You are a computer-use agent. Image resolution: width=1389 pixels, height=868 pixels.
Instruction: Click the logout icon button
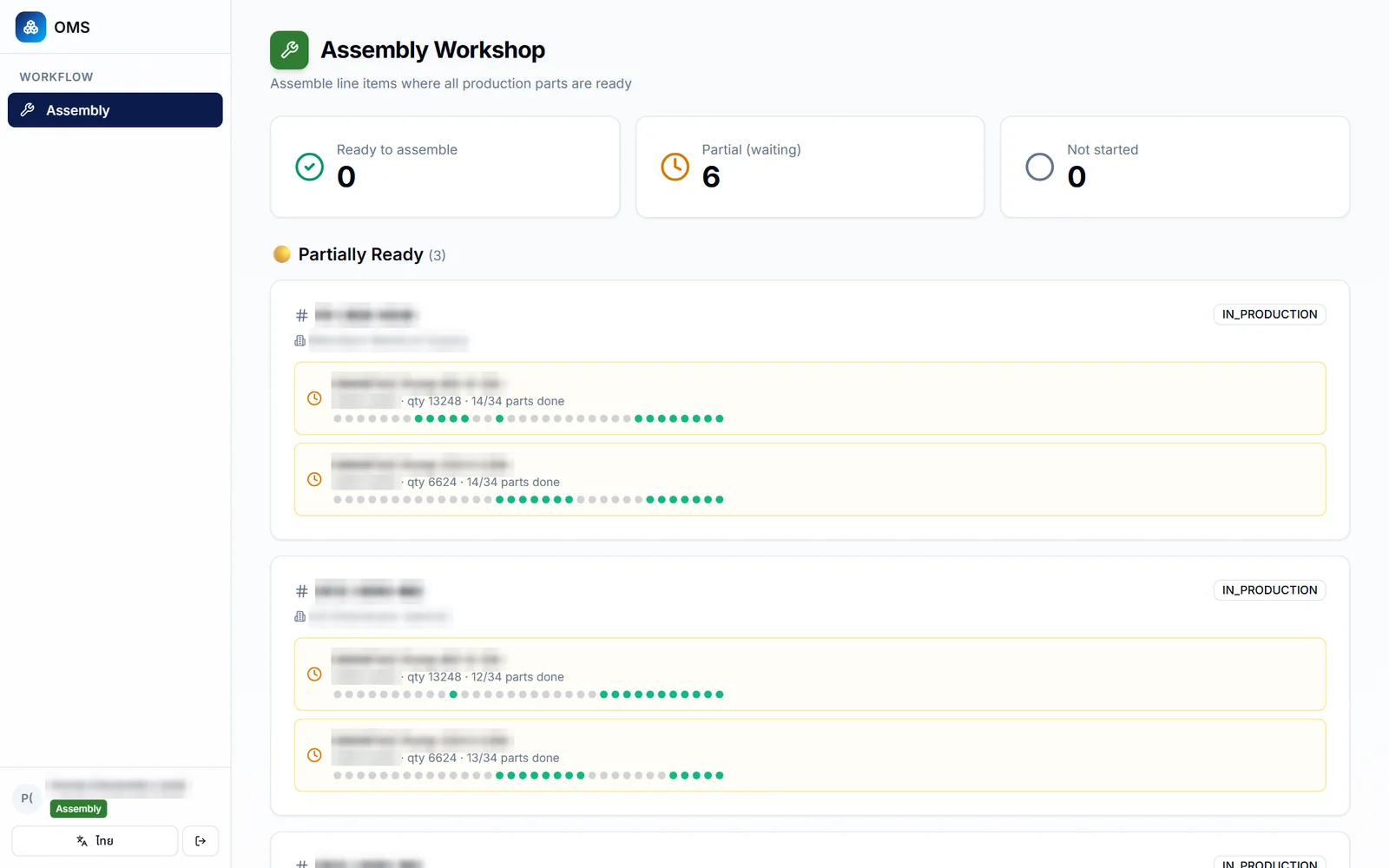coord(201,841)
